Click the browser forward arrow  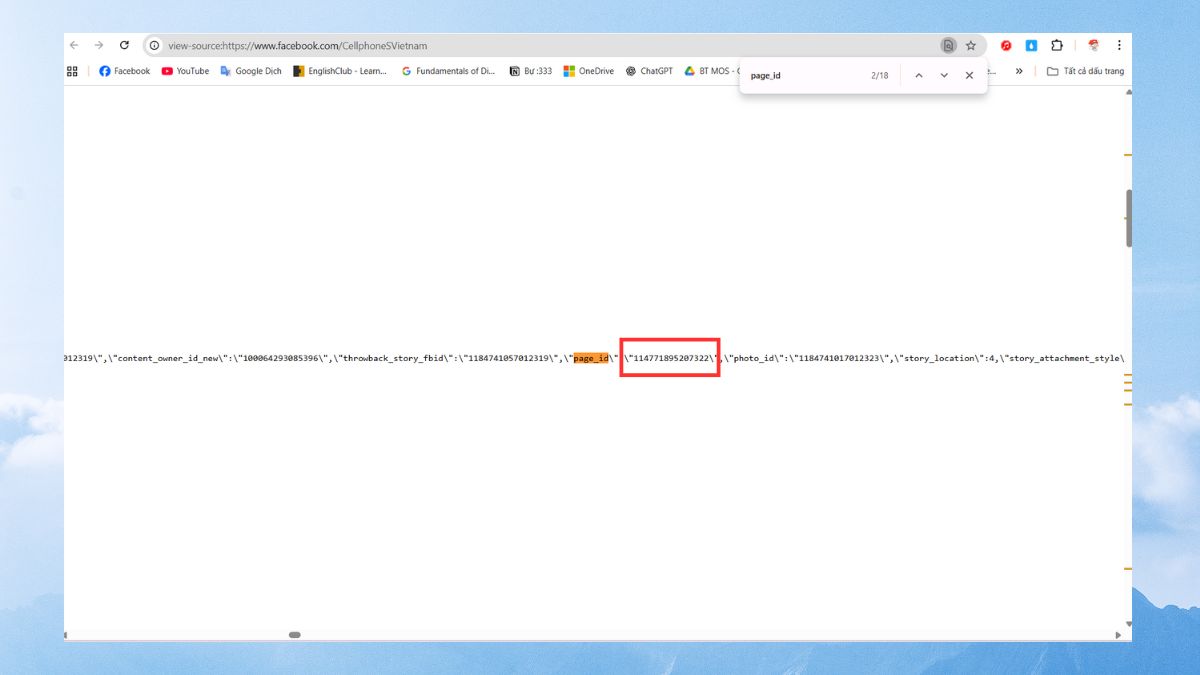(x=99, y=45)
